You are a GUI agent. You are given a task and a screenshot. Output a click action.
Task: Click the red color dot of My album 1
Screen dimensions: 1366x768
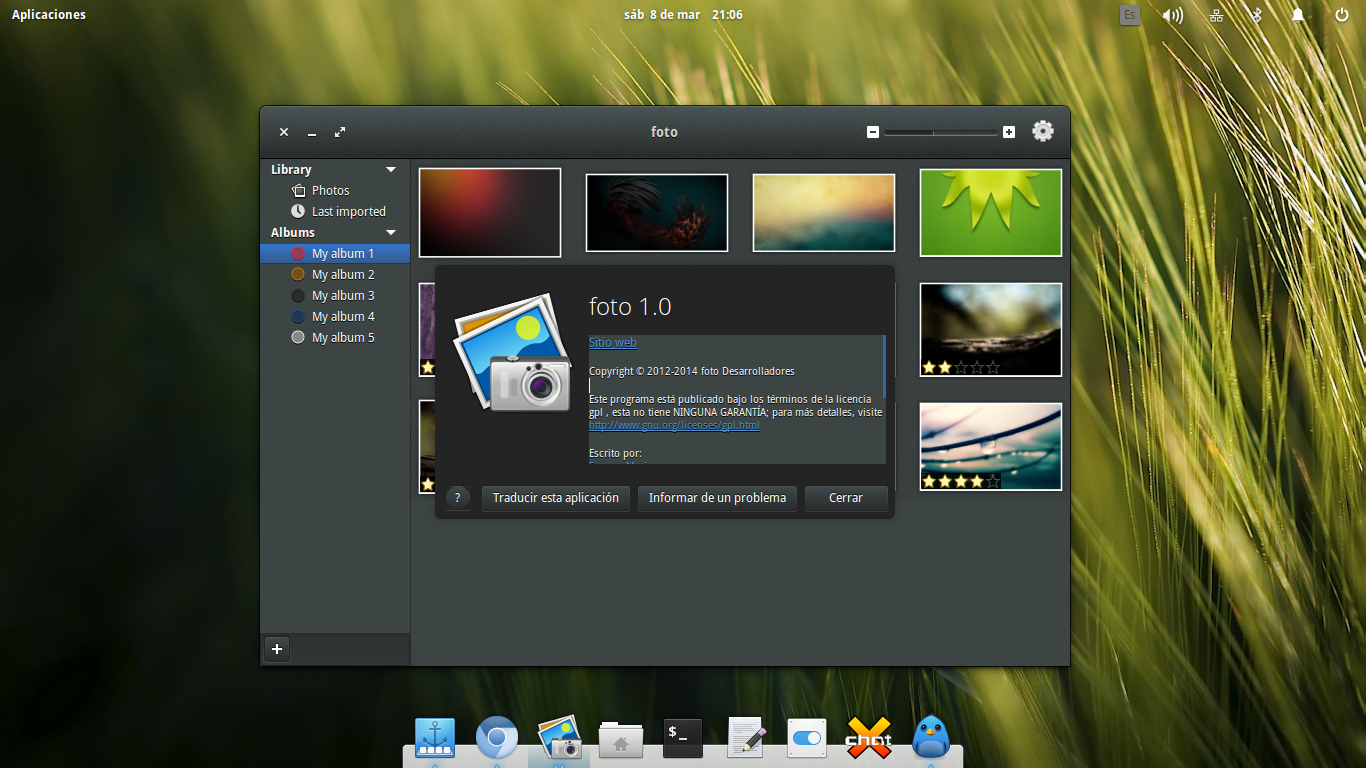[x=298, y=254]
